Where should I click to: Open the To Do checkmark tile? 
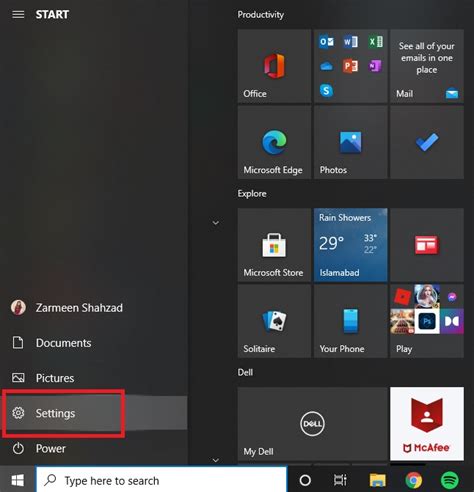tap(427, 142)
